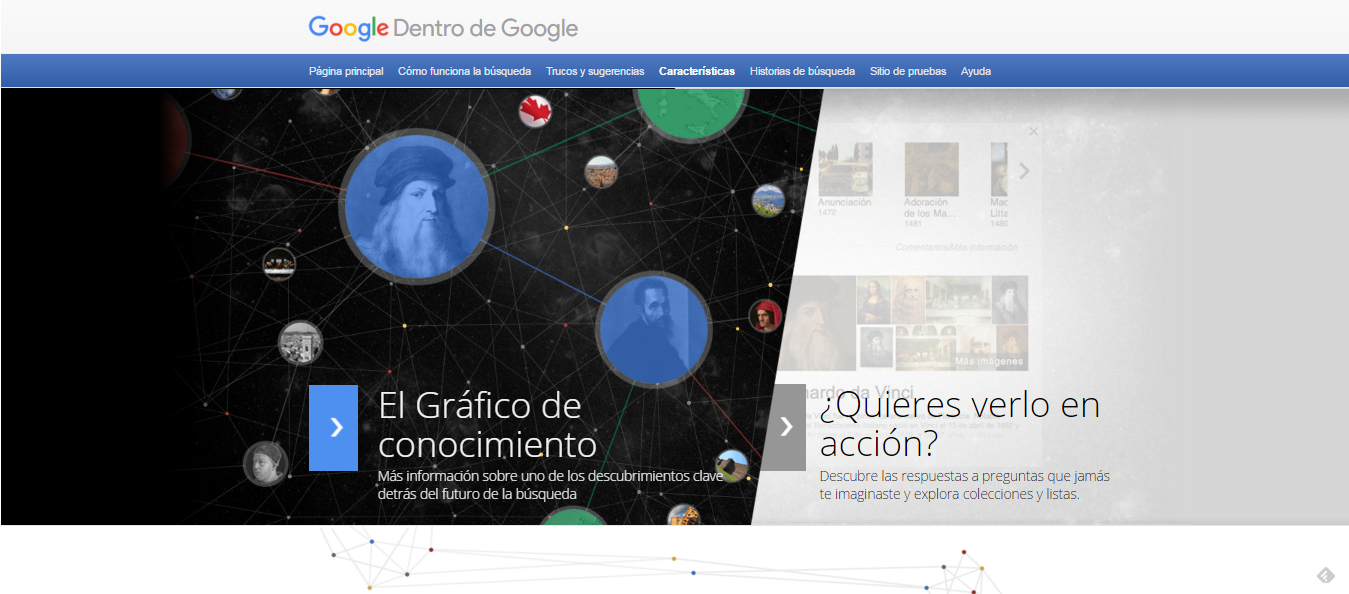Click blue arrow button beside El Gráfico de conocimiento
The image size is (1349, 594).
click(x=333, y=428)
